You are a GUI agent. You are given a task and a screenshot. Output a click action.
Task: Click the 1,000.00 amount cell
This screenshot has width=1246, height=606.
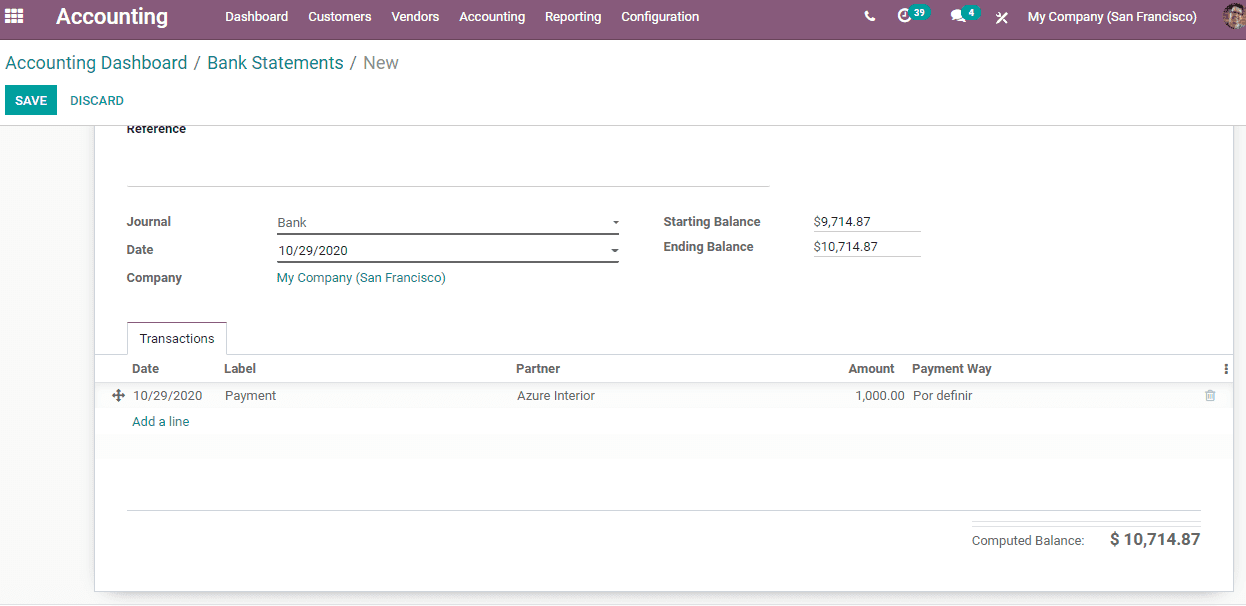point(880,396)
